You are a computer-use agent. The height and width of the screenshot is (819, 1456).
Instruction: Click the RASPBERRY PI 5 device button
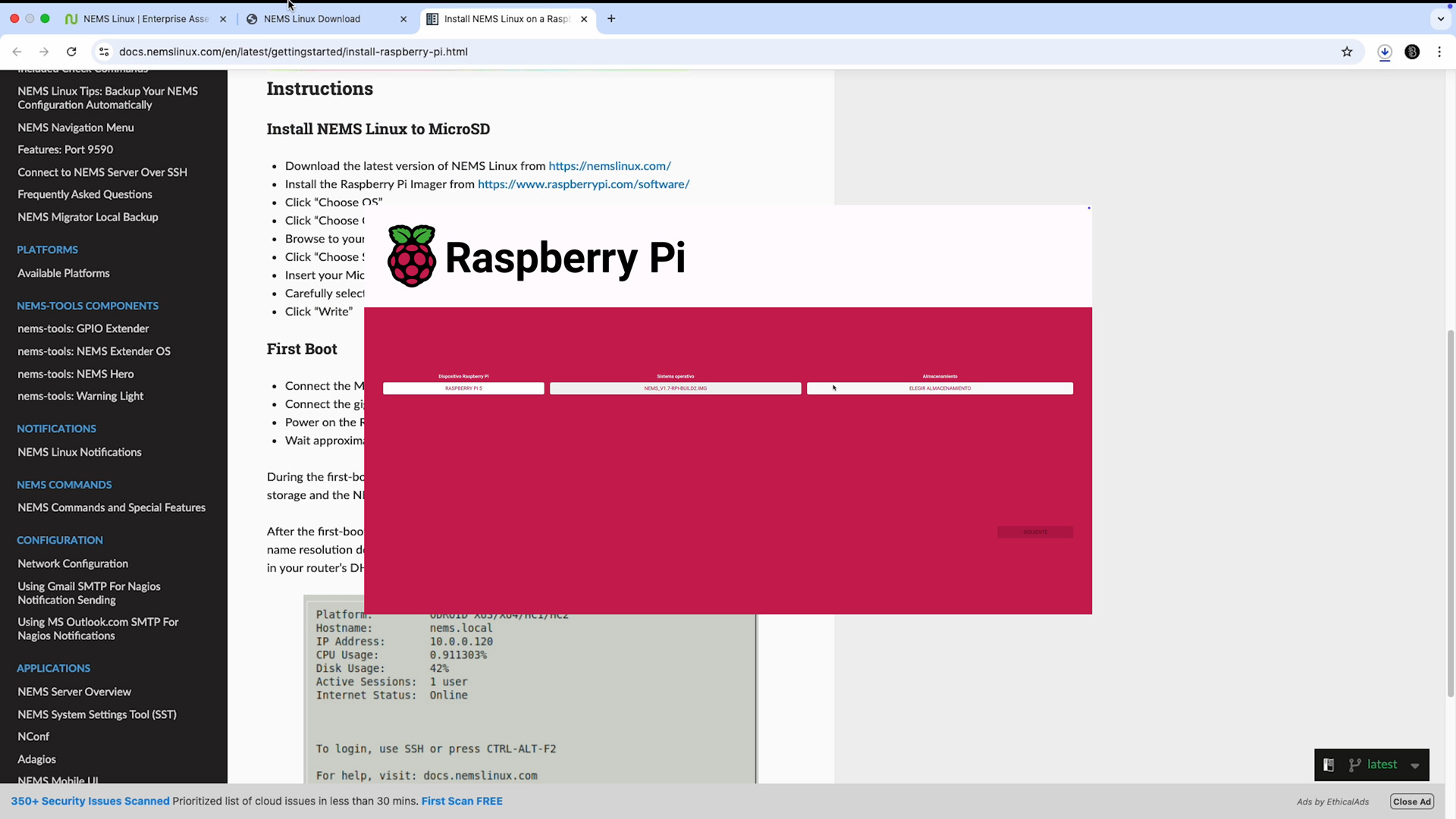463,388
